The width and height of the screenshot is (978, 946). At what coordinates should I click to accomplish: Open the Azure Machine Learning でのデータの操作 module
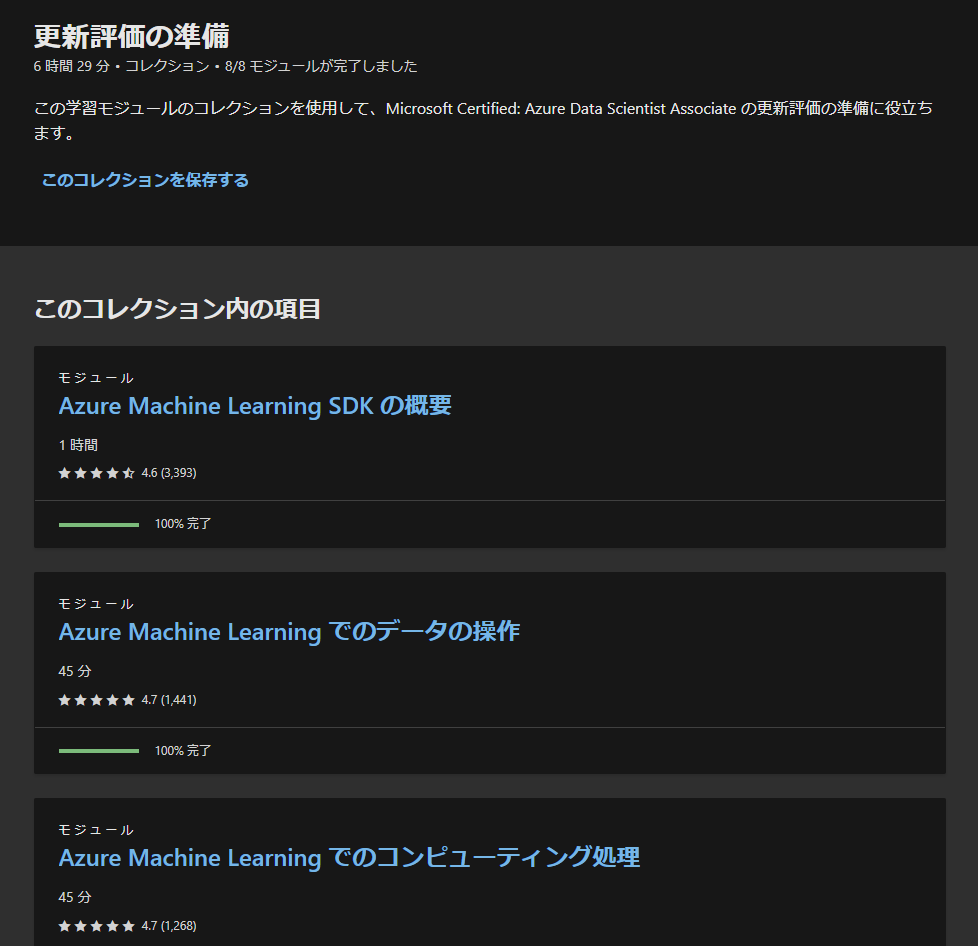(289, 632)
